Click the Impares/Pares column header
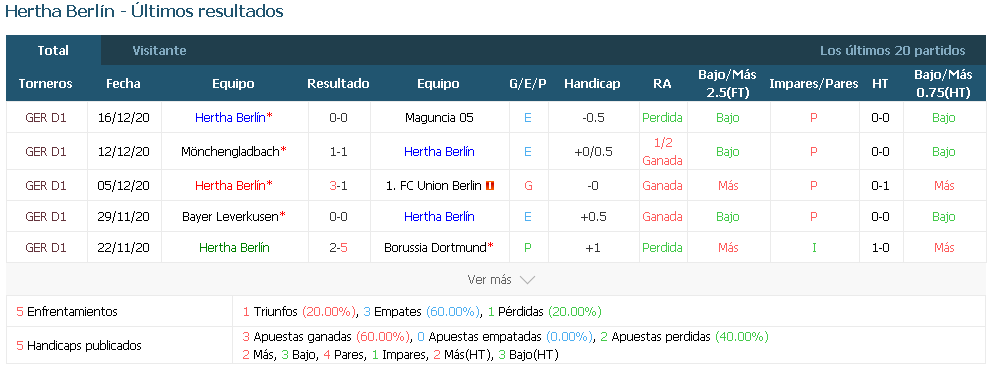This screenshot has height=375, width=993. (x=814, y=84)
